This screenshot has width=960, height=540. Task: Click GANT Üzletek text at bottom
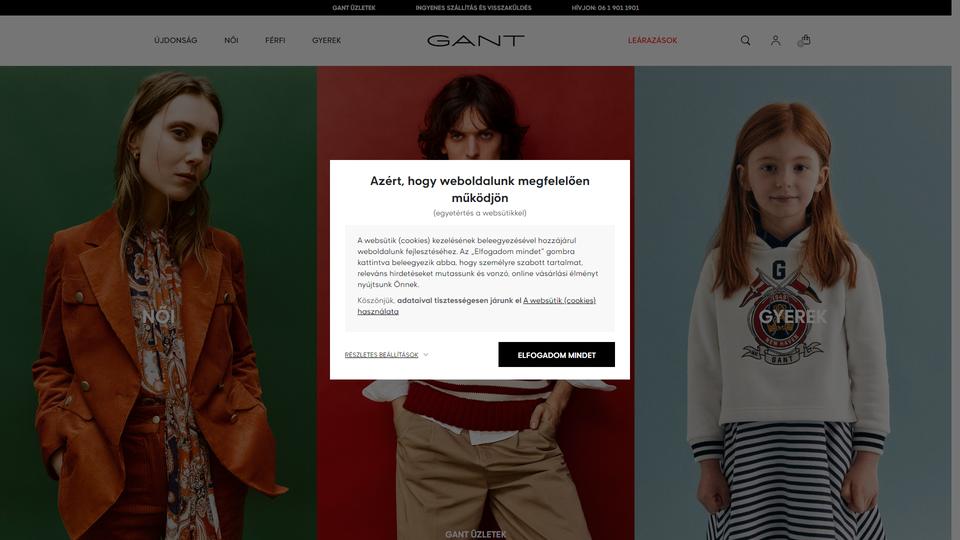coord(476,534)
